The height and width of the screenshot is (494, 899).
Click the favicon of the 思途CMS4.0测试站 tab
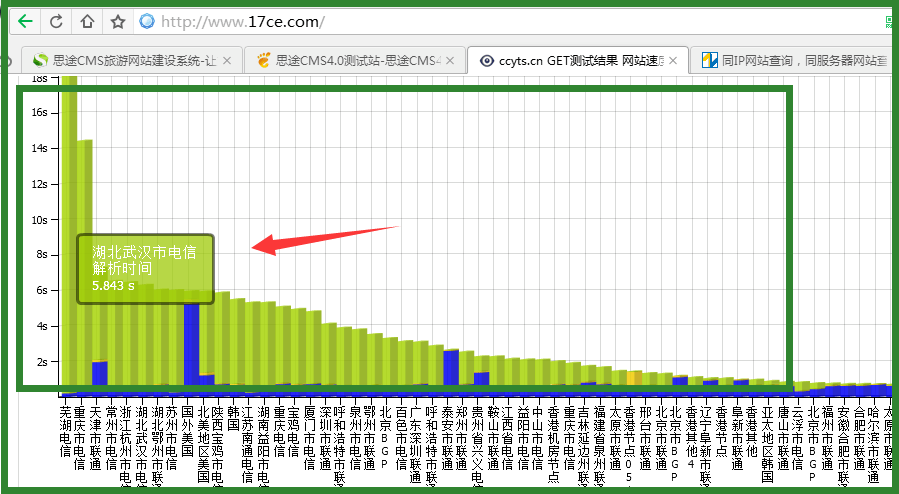click(x=264, y=61)
